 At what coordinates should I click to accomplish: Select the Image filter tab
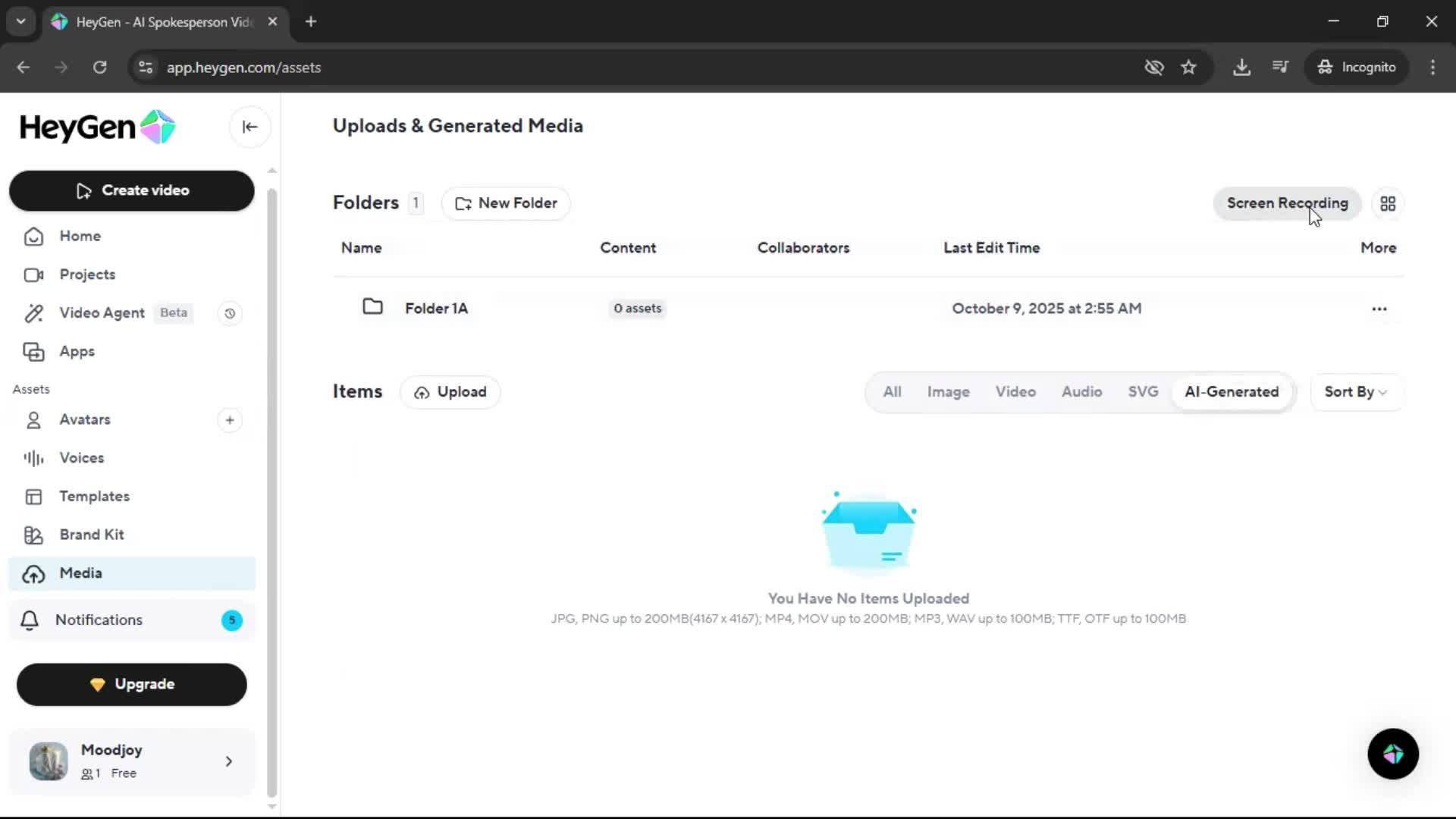(x=948, y=392)
